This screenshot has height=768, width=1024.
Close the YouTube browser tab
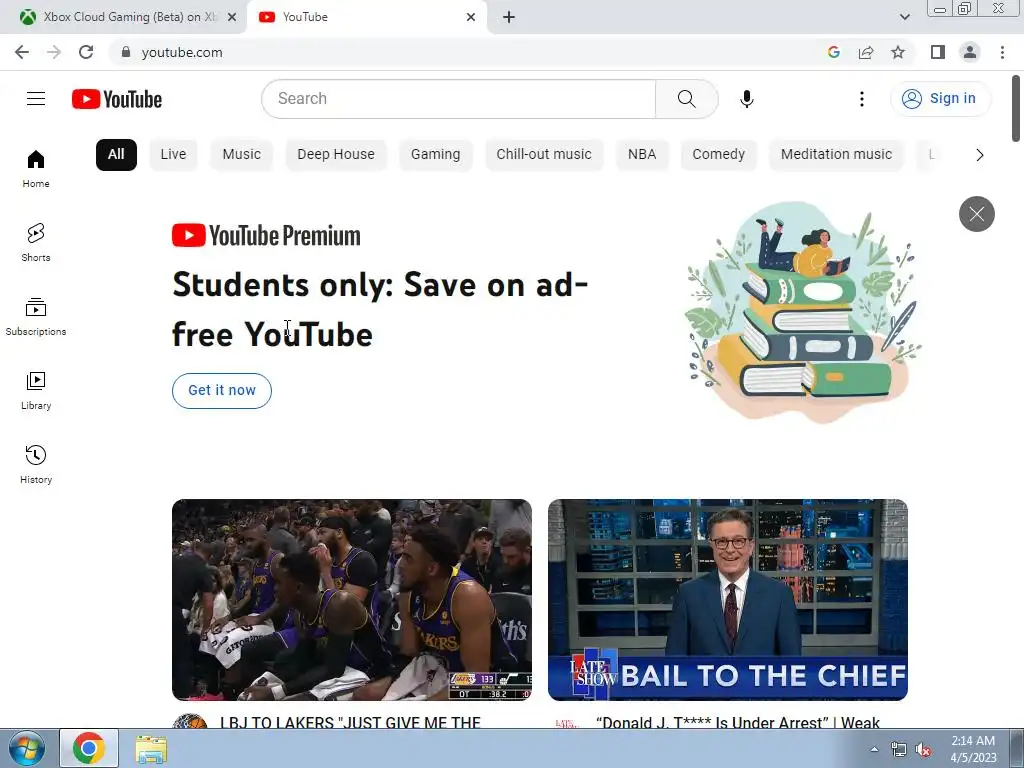[471, 17]
